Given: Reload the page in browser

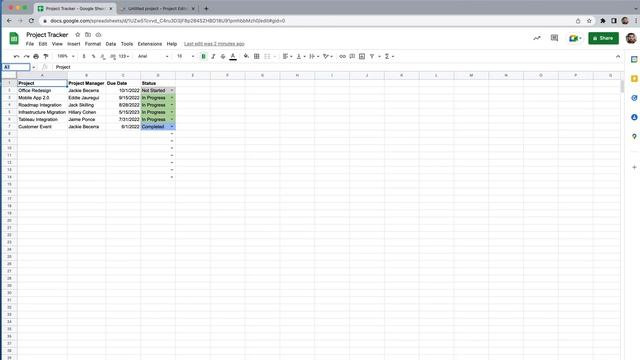Looking at the screenshot, I should (31, 20).
